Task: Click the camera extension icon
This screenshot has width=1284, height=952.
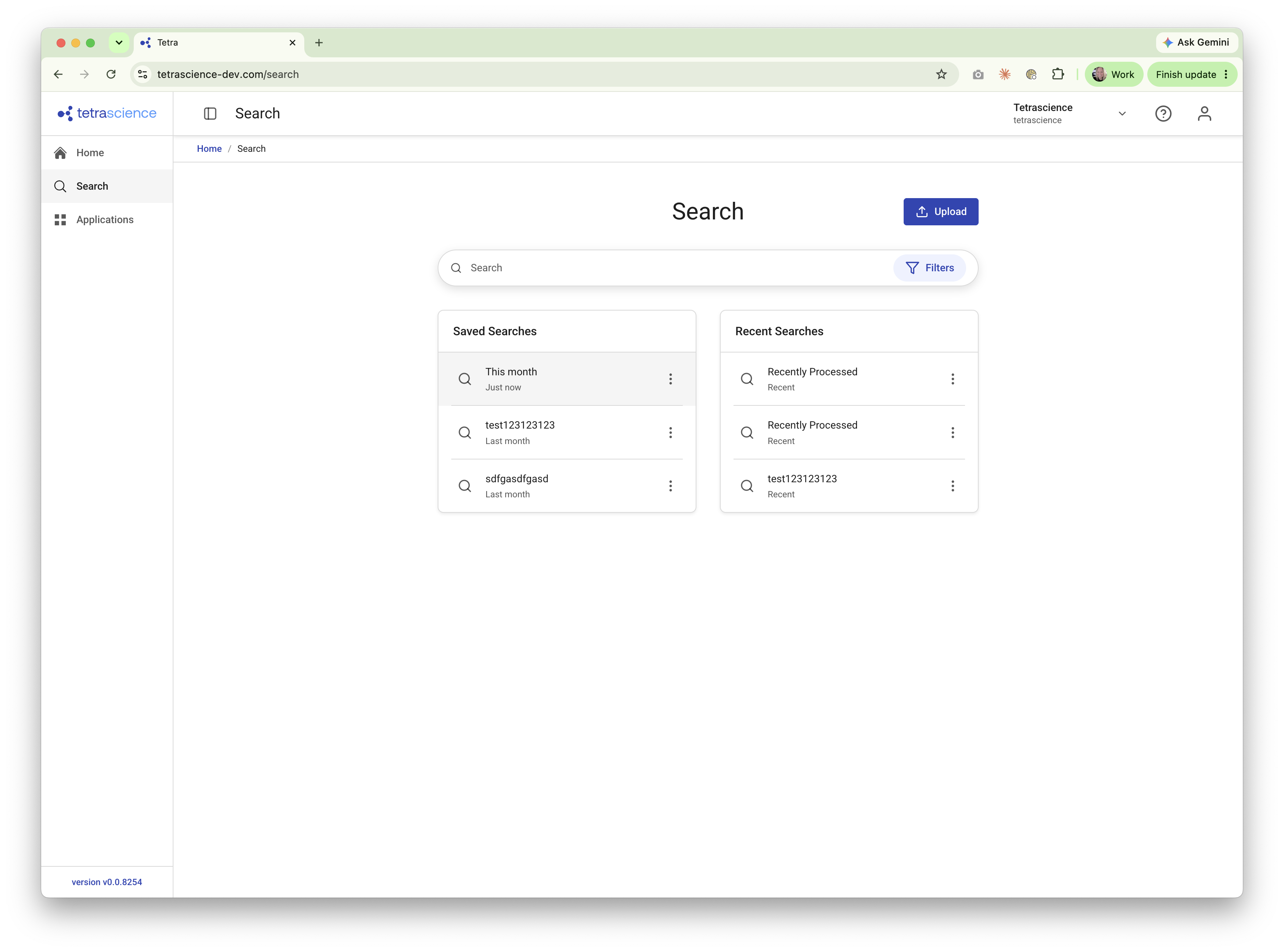Action: coord(978,74)
